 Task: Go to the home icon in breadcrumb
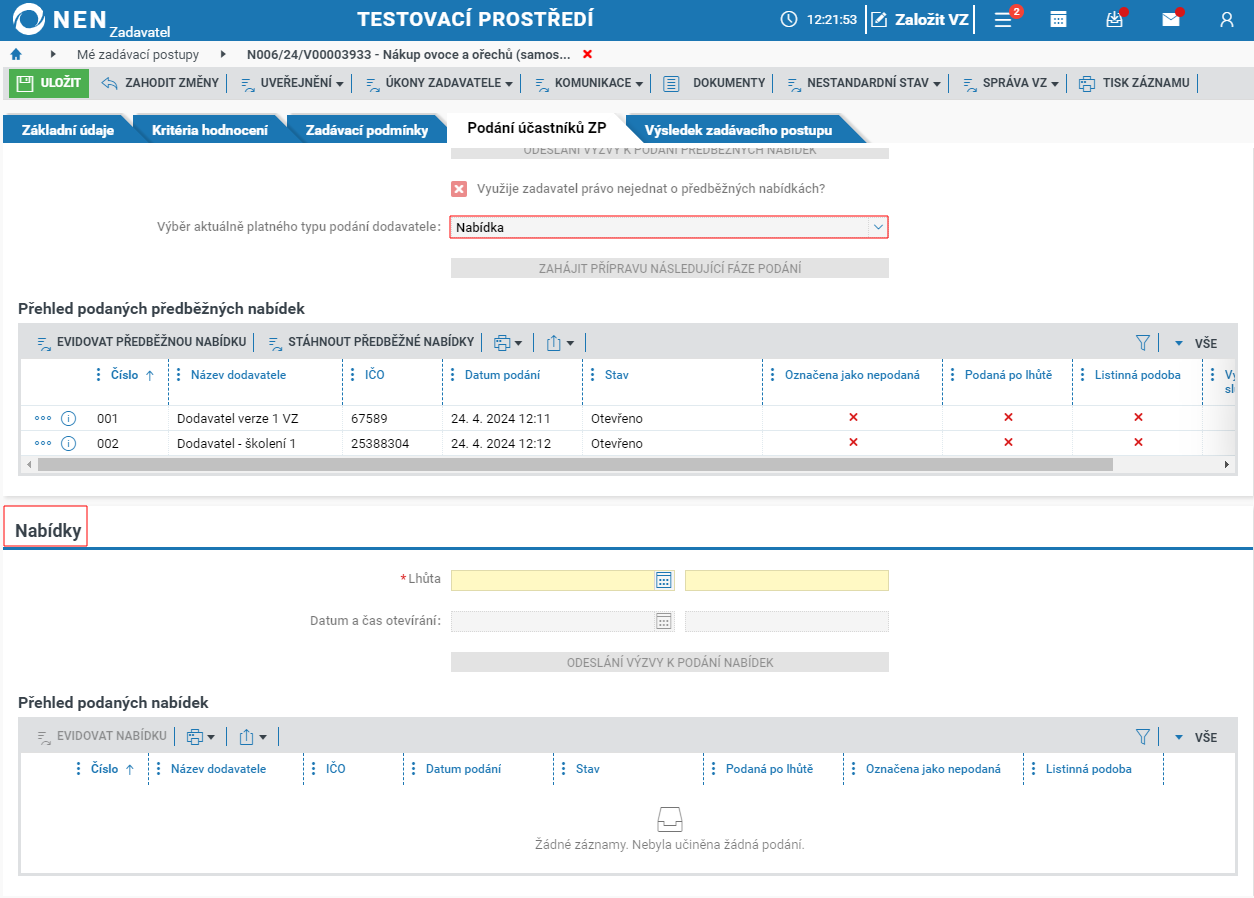coord(15,54)
